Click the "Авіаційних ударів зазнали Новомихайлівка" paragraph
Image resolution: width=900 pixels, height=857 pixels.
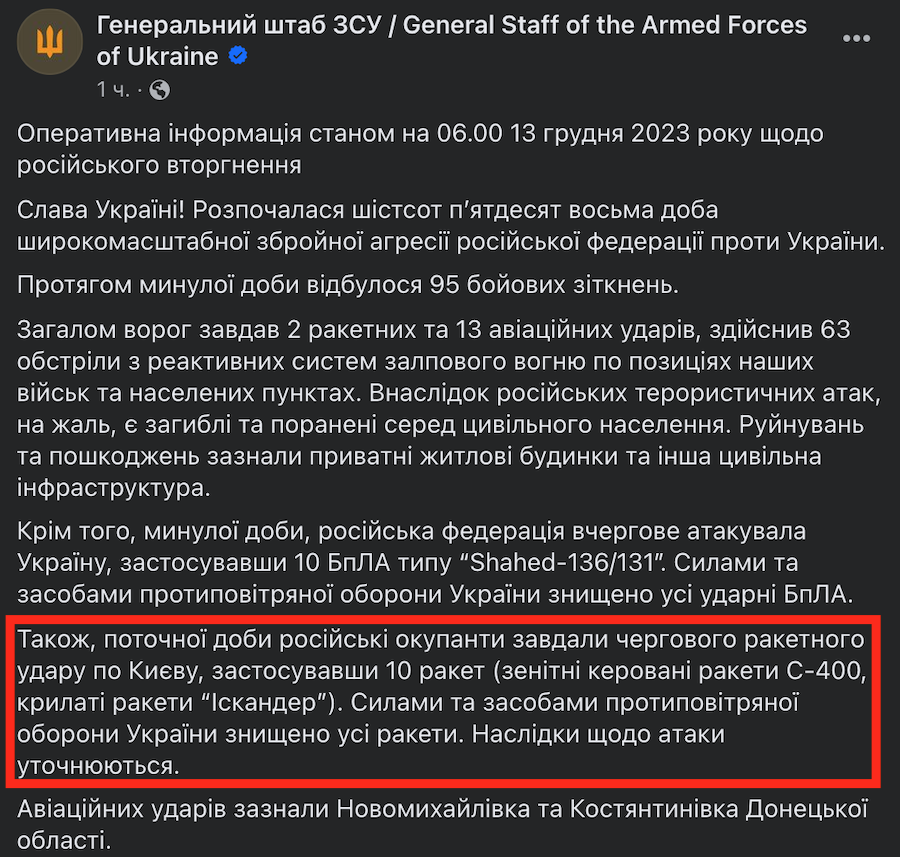point(440,808)
